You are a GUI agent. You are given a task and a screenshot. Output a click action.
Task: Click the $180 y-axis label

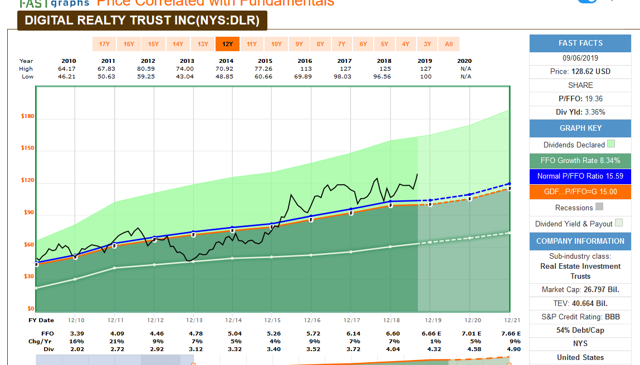coord(27,116)
